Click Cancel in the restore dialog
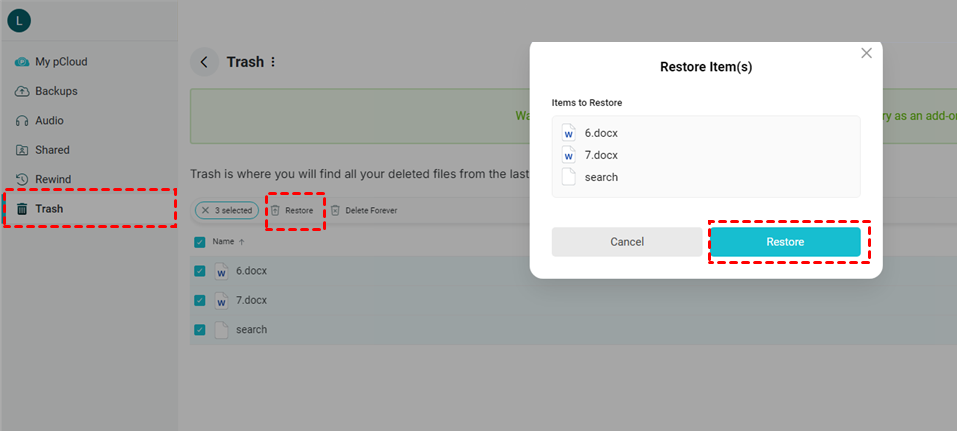The image size is (957, 431). (x=627, y=242)
